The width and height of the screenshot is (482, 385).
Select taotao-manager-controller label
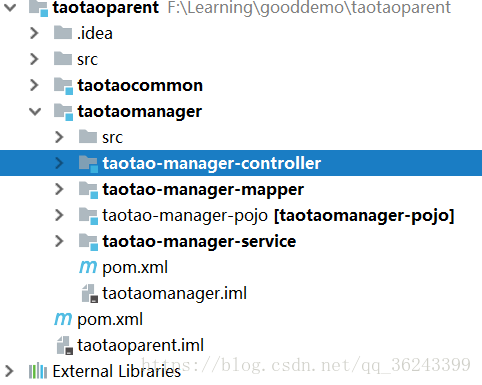(x=212, y=163)
